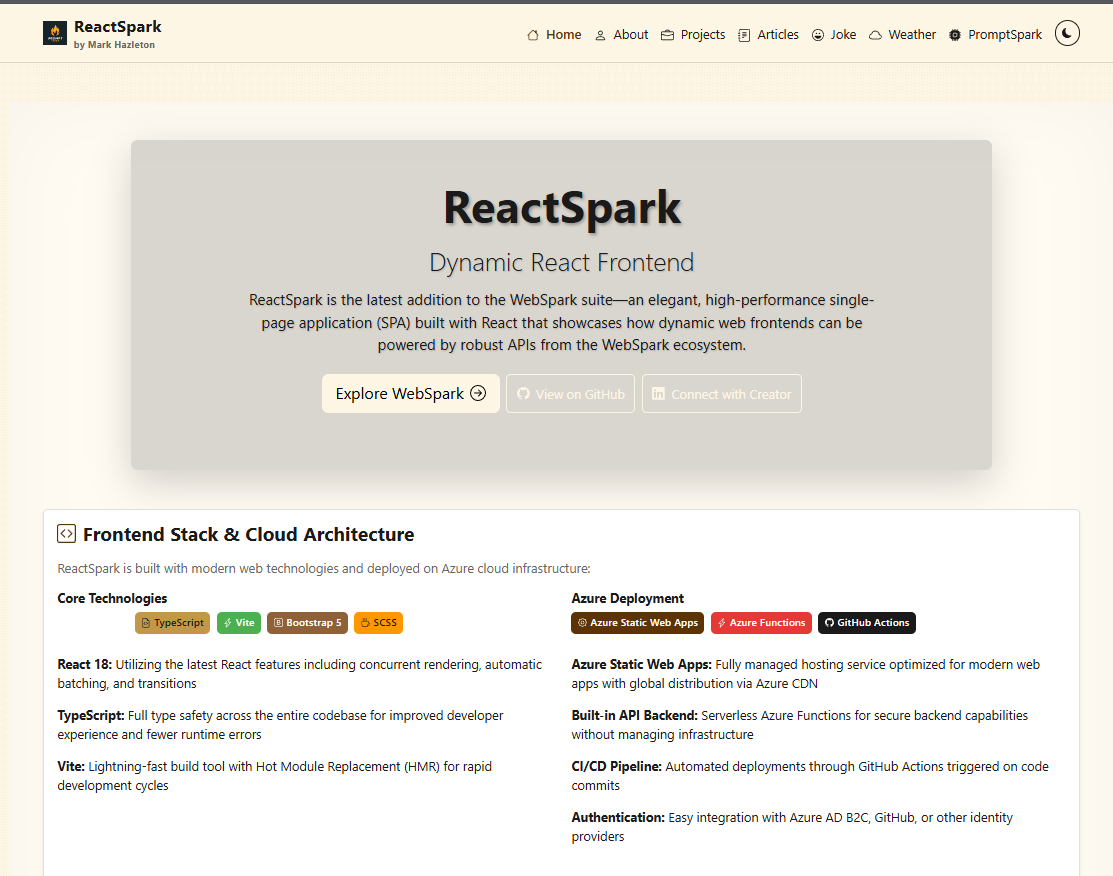Image resolution: width=1113 pixels, height=876 pixels.
Task: Click the Explore WebSpark button
Action: pyautogui.click(x=410, y=393)
